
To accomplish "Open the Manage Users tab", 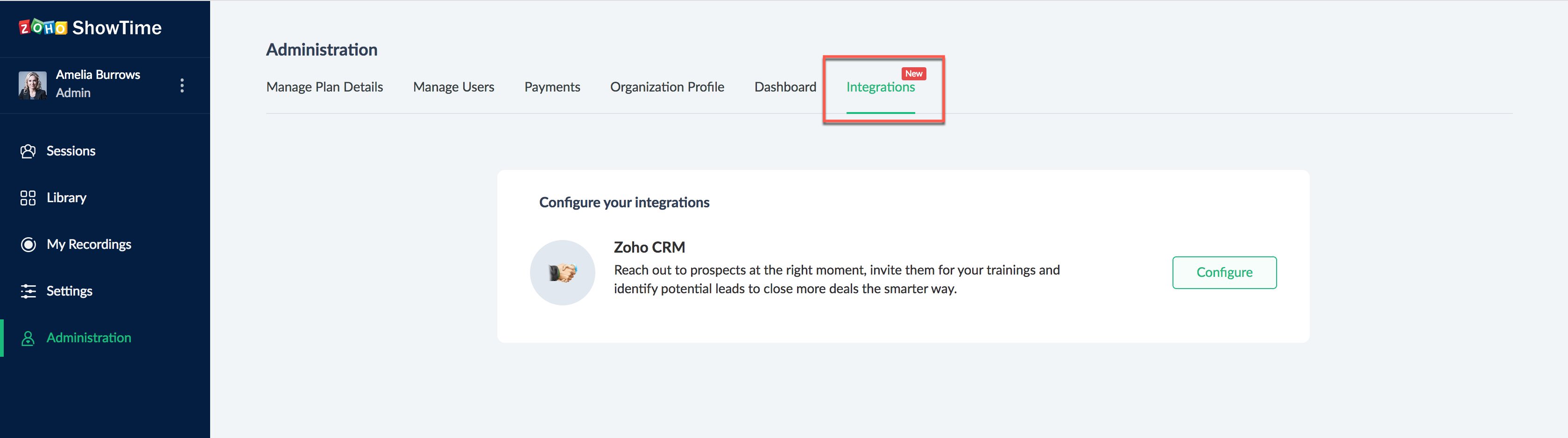I will point(453,87).
